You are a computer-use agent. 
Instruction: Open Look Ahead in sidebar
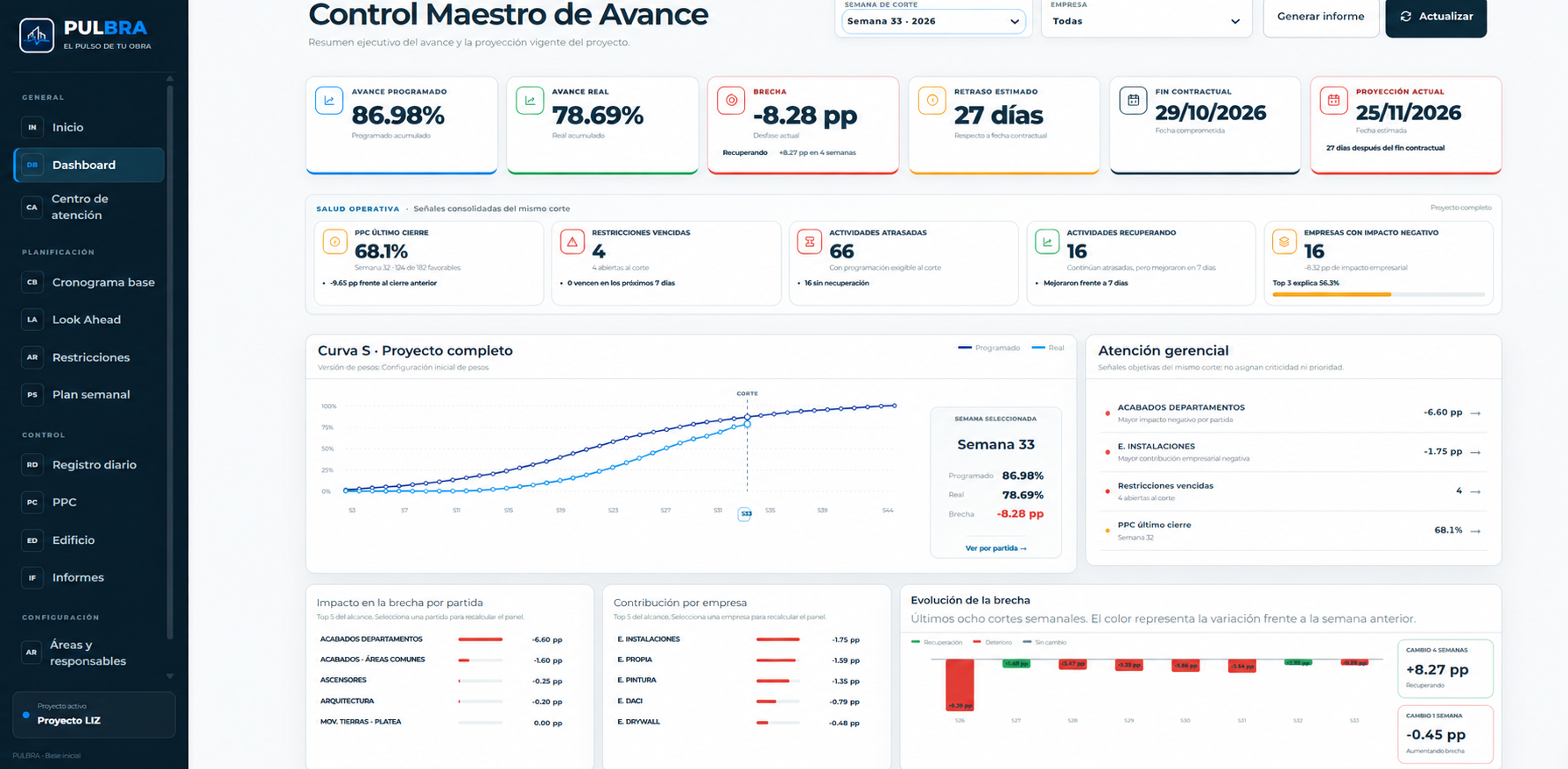click(x=89, y=320)
